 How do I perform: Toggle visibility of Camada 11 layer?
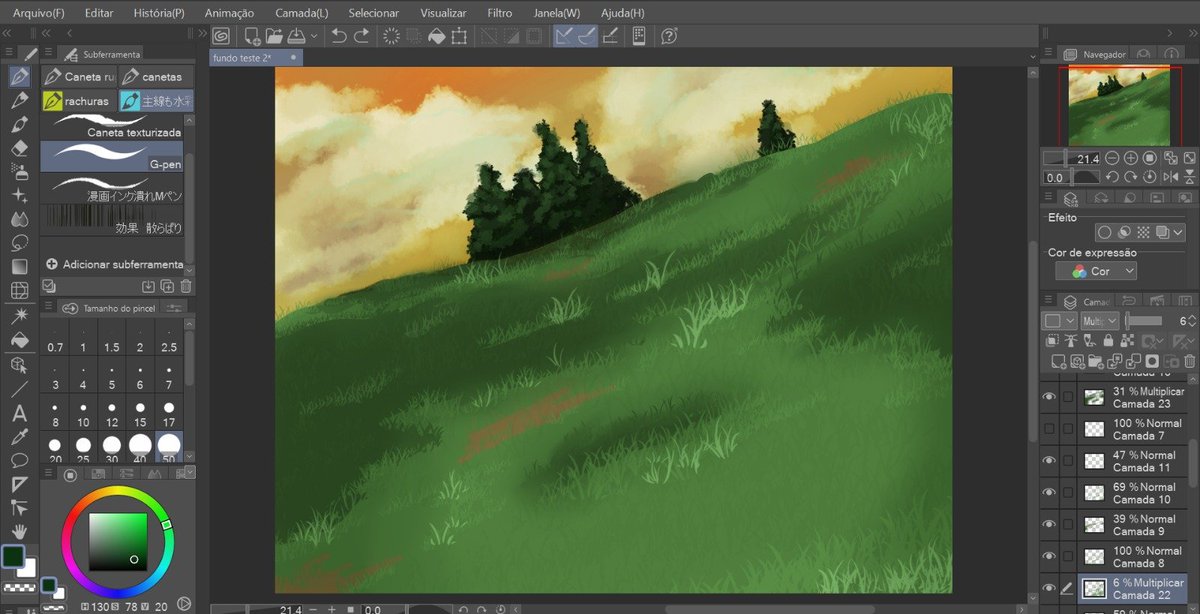[1049, 461]
